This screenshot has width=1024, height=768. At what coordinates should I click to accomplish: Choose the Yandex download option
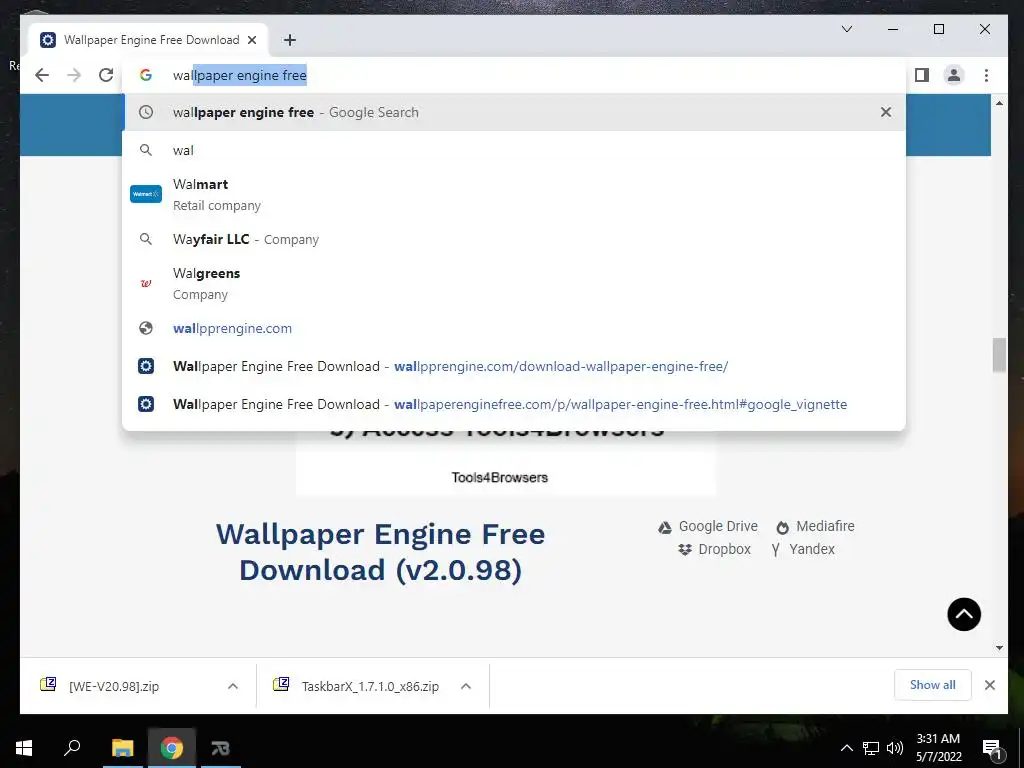pyautogui.click(x=803, y=549)
